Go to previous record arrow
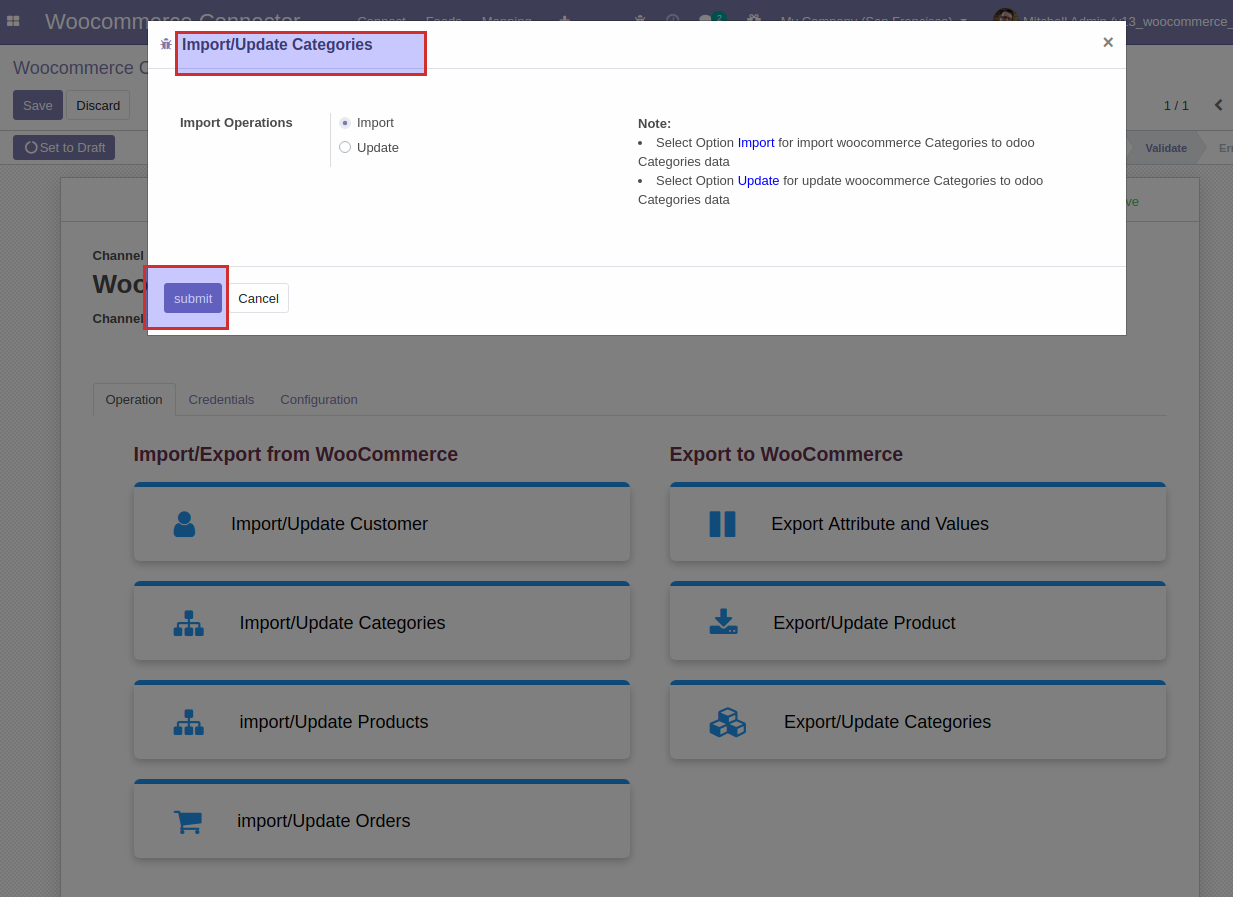The width and height of the screenshot is (1233, 897). (x=1218, y=105)
